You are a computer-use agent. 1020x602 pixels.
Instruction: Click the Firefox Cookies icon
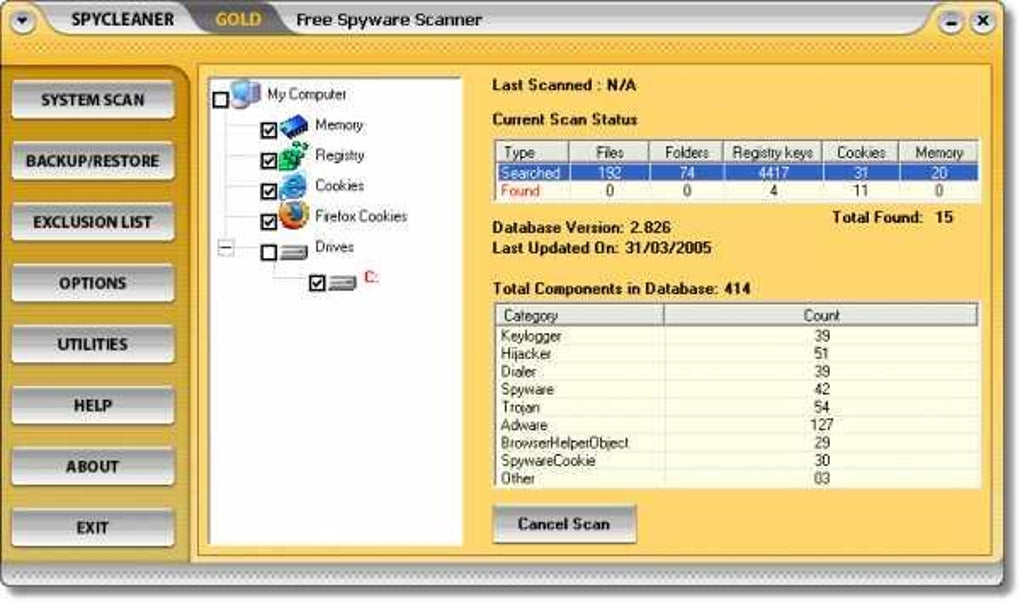(294, 216)
